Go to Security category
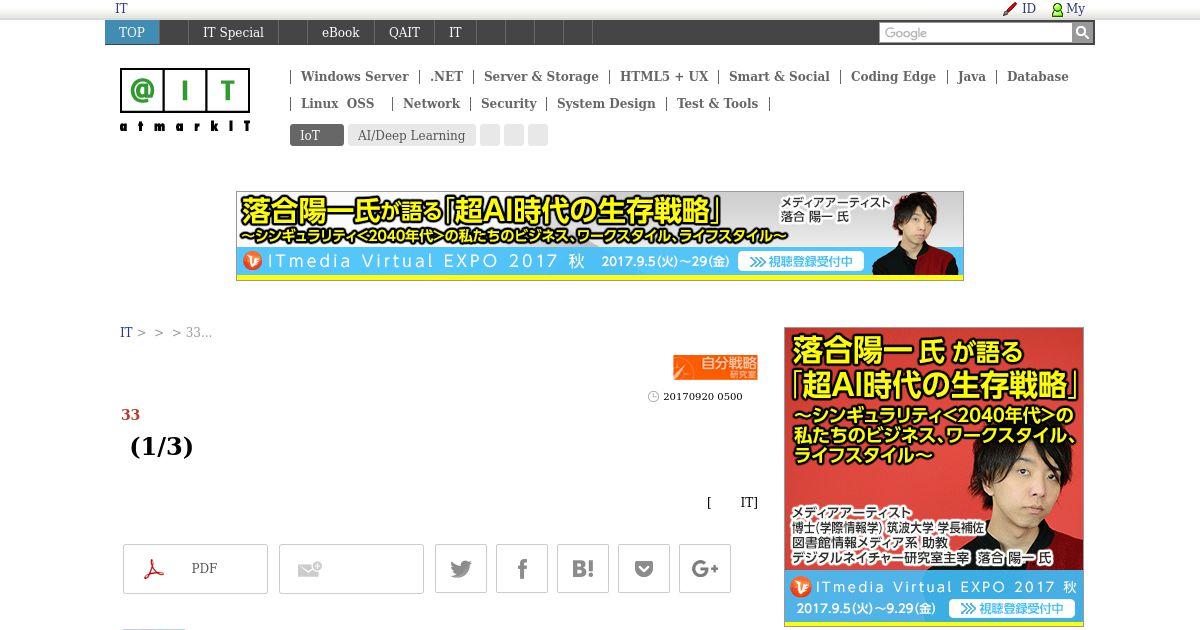The width and height of the screenshot is (1200, 630). (508, 104)
